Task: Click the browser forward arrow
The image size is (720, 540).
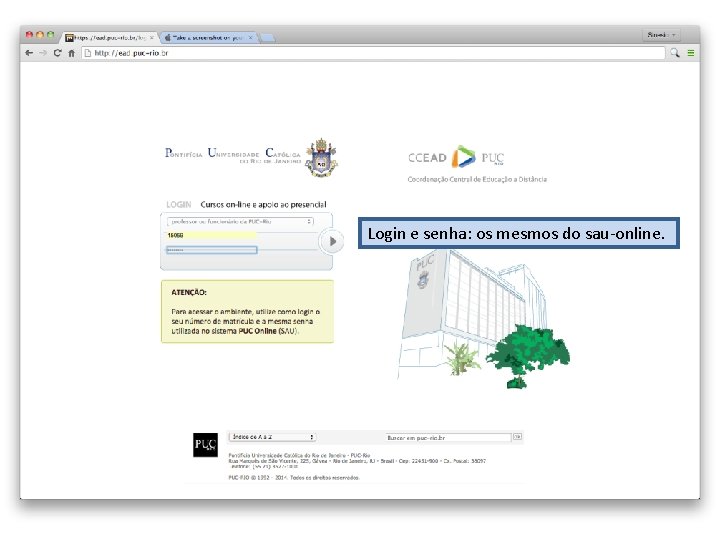Action: [x=43, y=53]
